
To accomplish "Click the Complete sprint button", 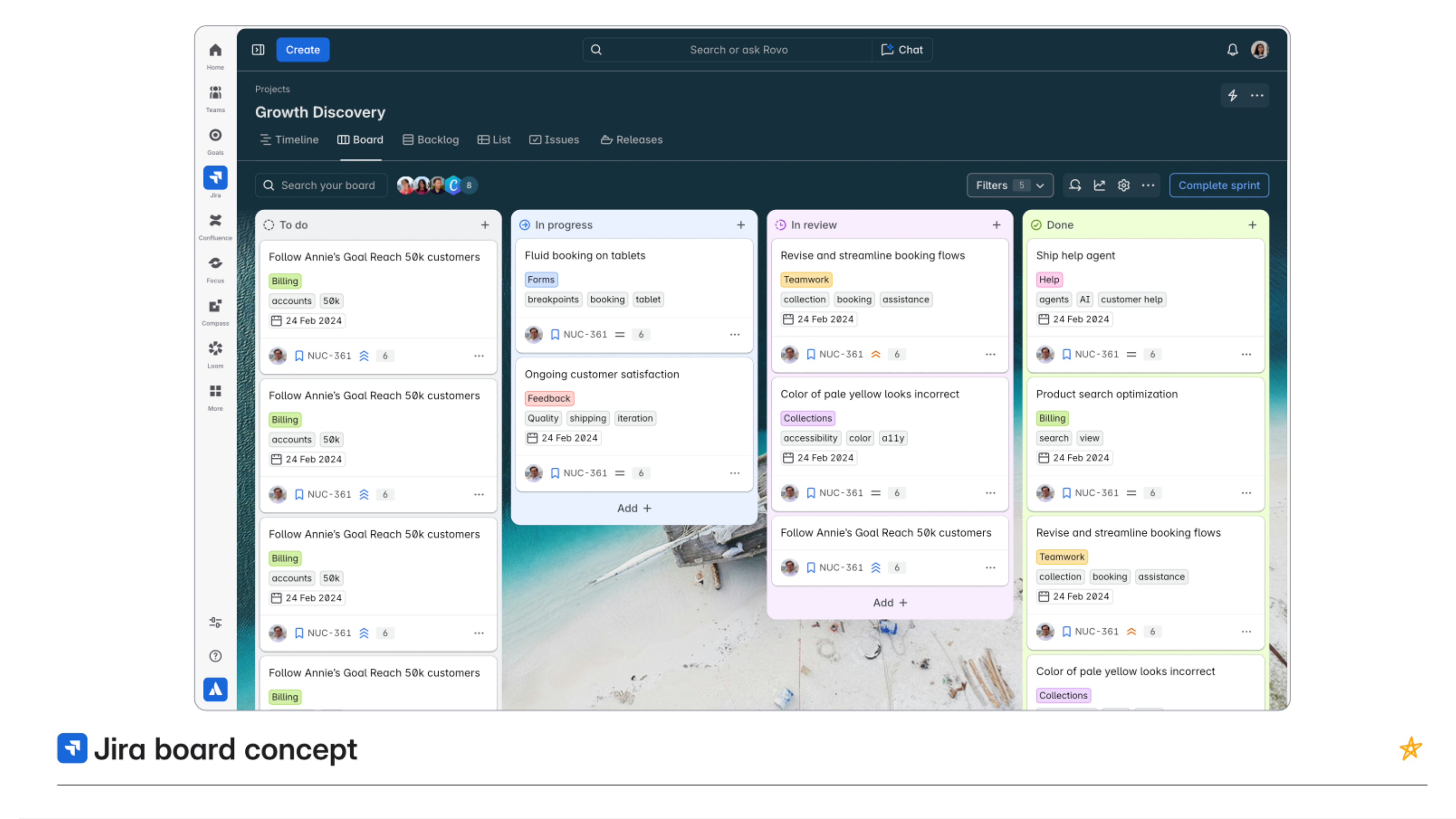I will pyautogui.click(x=1219, y=185).
